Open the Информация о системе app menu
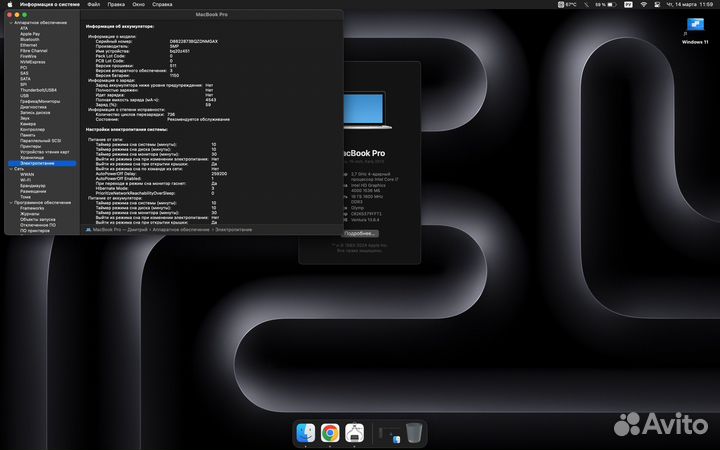720x450 pixels. click(50, 5)
